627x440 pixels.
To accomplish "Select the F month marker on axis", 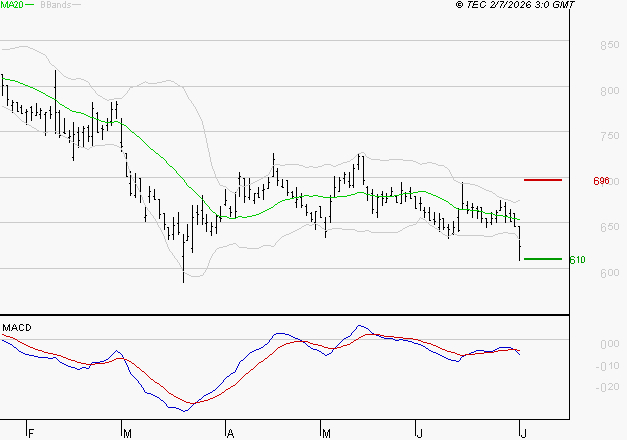I will coord(31,433).
